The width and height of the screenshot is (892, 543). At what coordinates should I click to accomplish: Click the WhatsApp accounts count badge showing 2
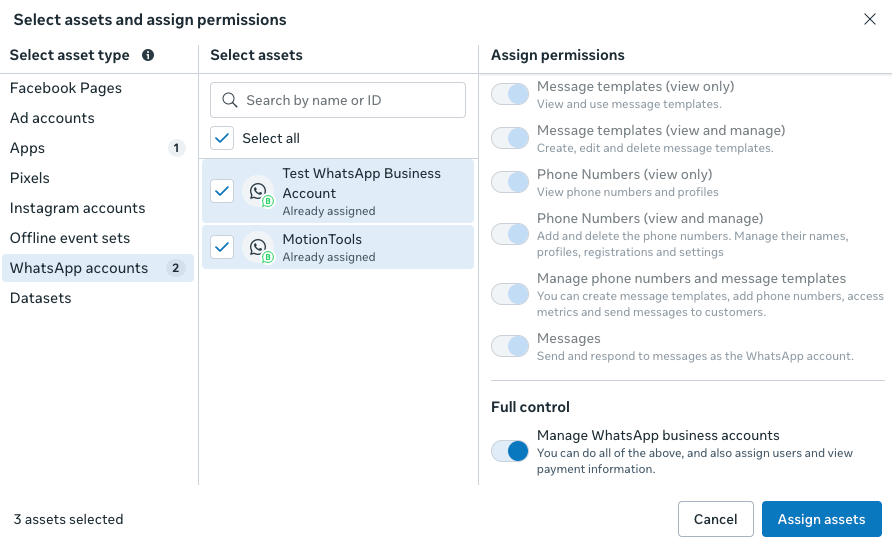pyautogui.click(x=176, y=268)
